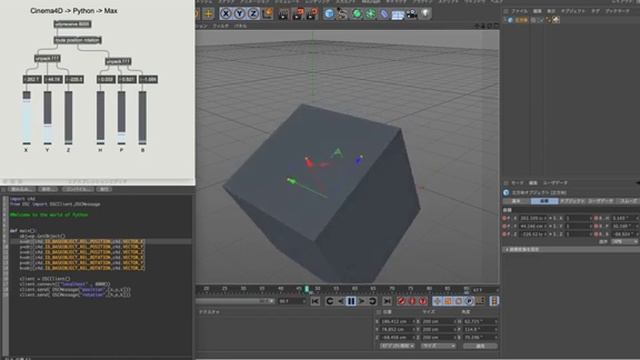
Task: Go to end of timeline
Action: [387, 301]
